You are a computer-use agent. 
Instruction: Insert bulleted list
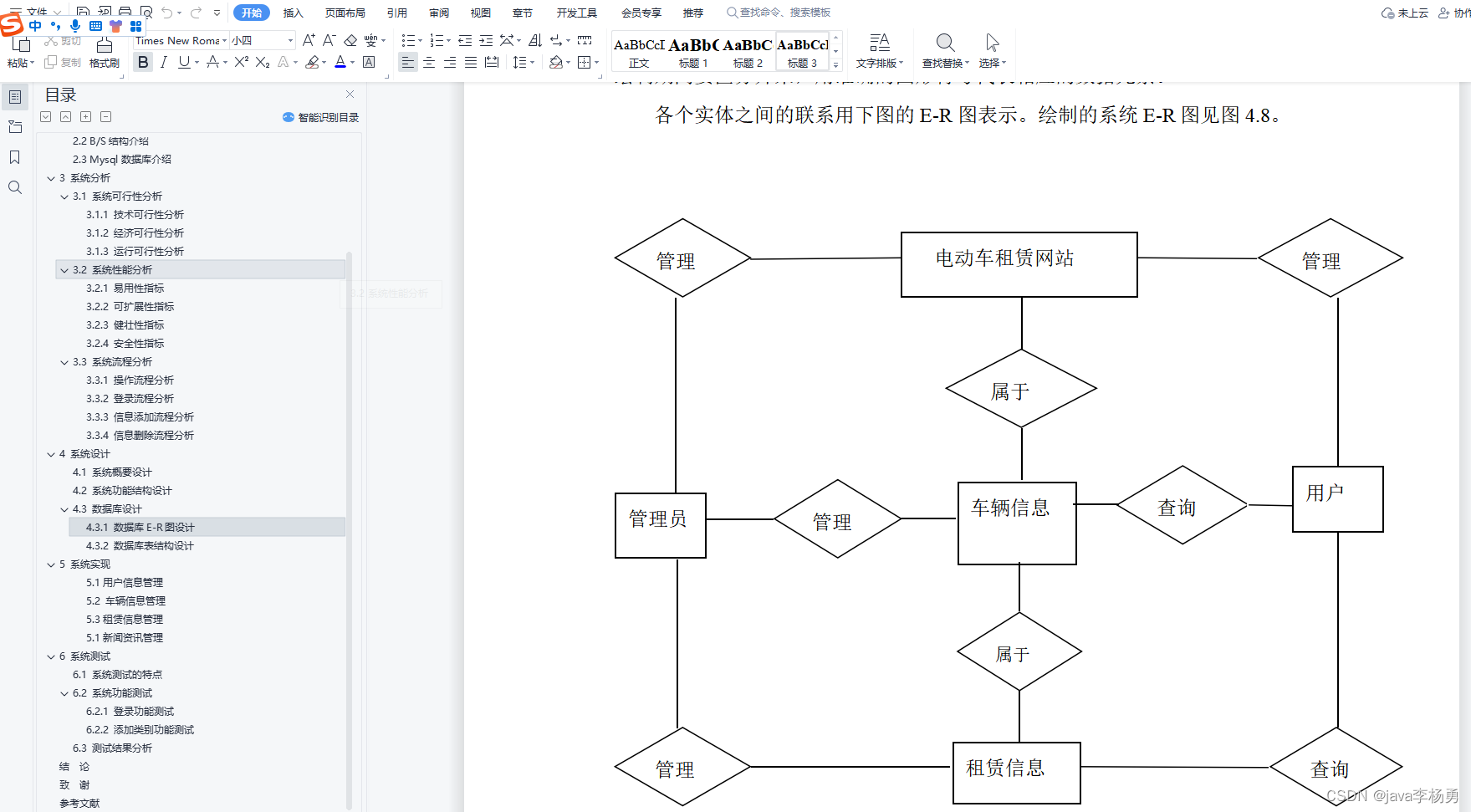click(x=408, y=40)
